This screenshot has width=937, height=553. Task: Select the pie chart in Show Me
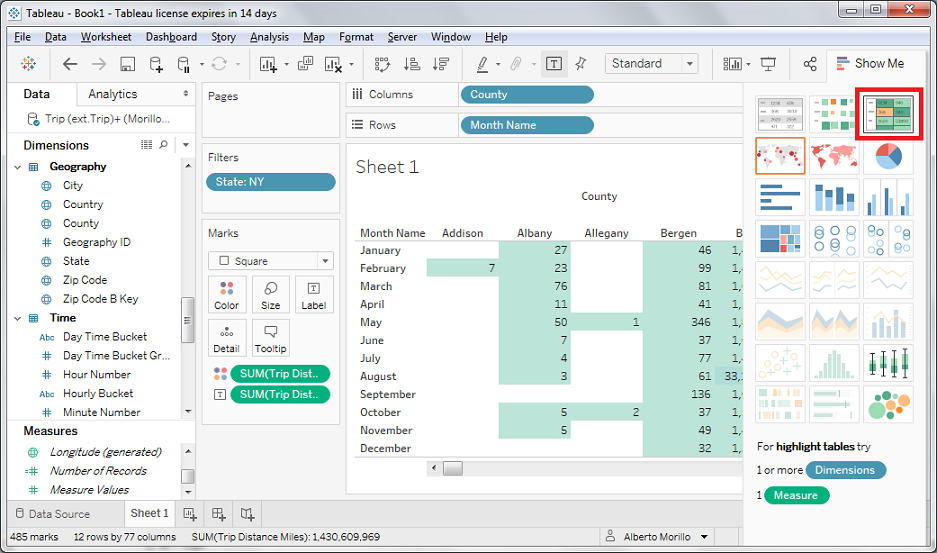[x=889, y=156]
